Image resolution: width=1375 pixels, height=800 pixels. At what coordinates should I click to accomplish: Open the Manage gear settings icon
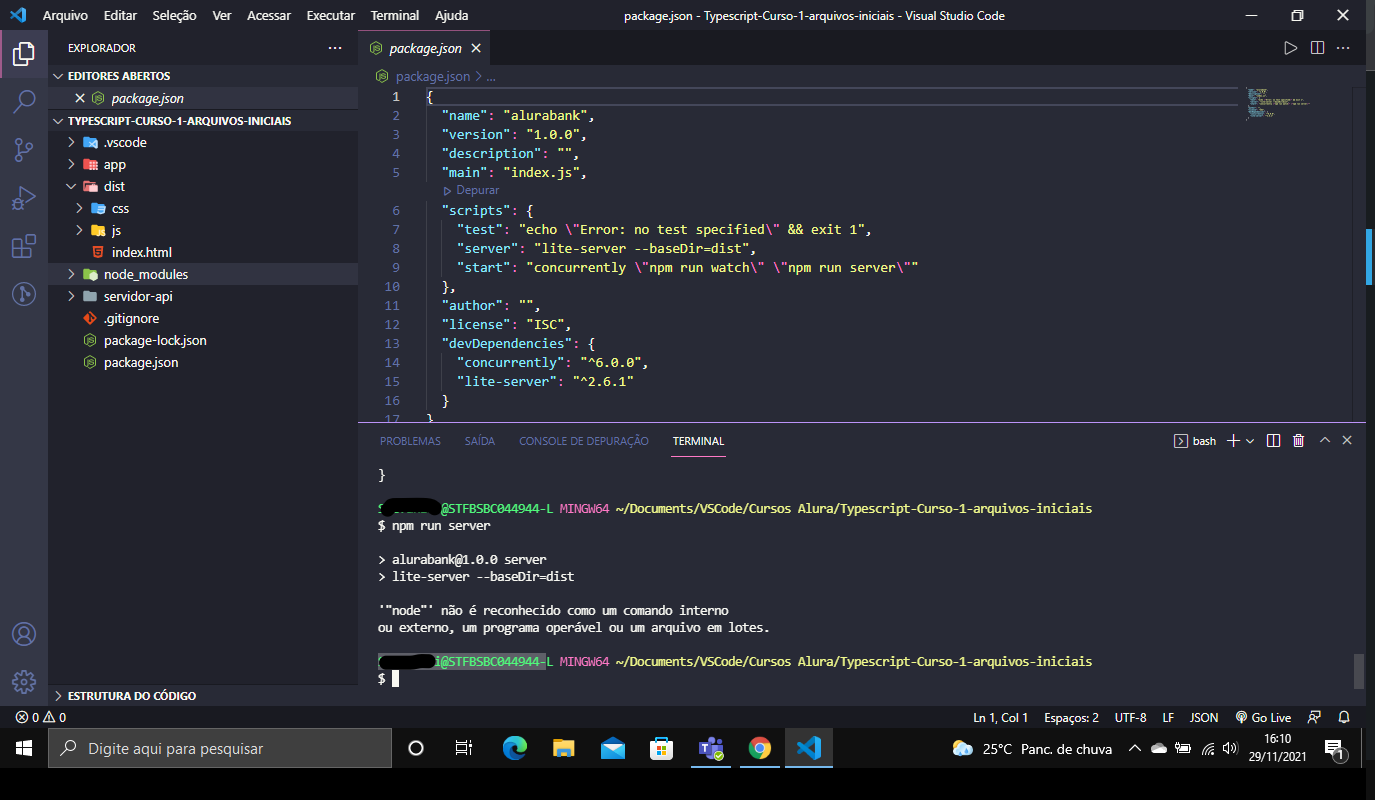[24, 682]
